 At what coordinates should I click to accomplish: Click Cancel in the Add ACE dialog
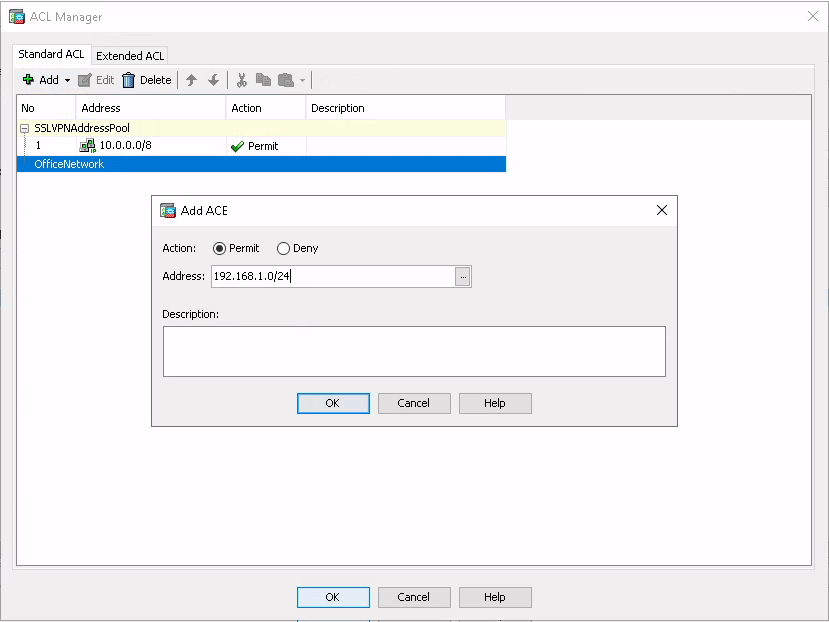[x=414, y=403]
